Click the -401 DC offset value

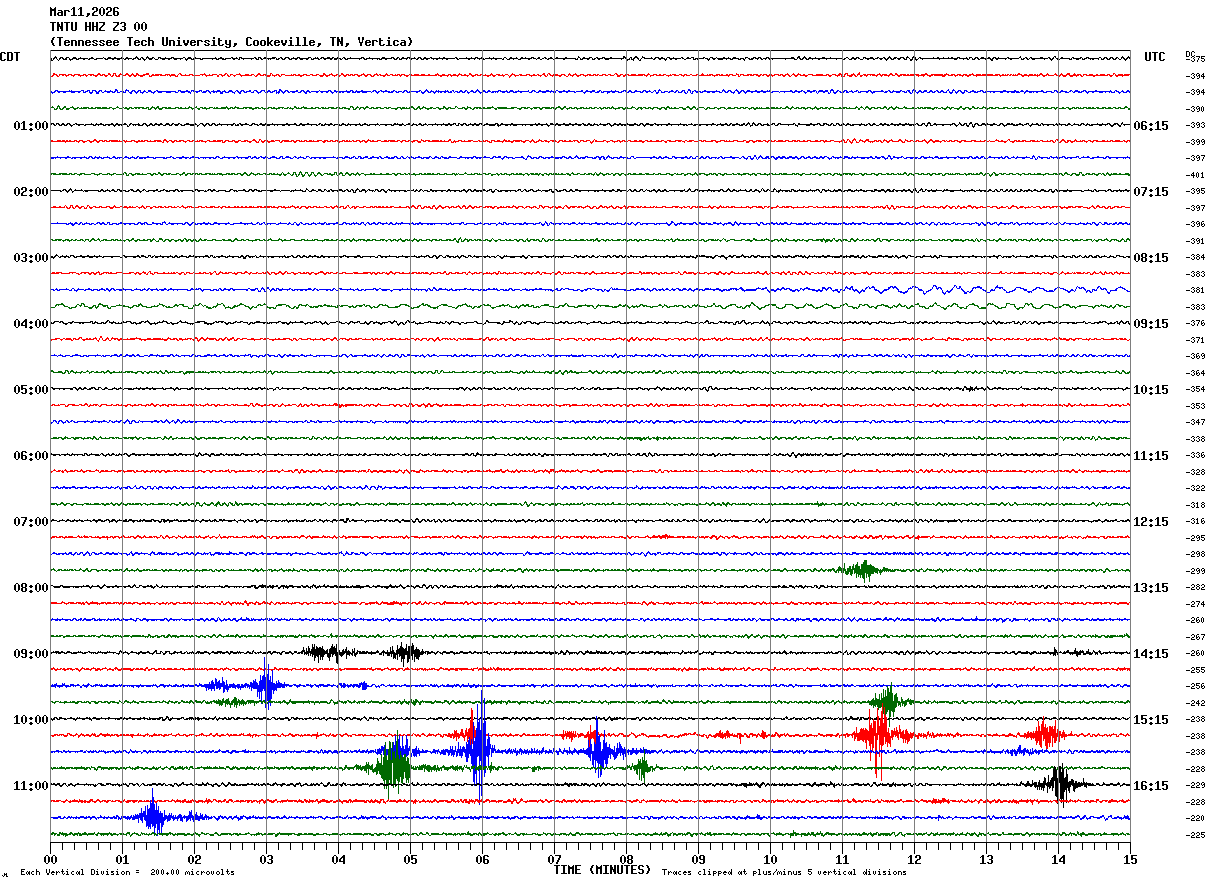click(x=1195, y=175)
